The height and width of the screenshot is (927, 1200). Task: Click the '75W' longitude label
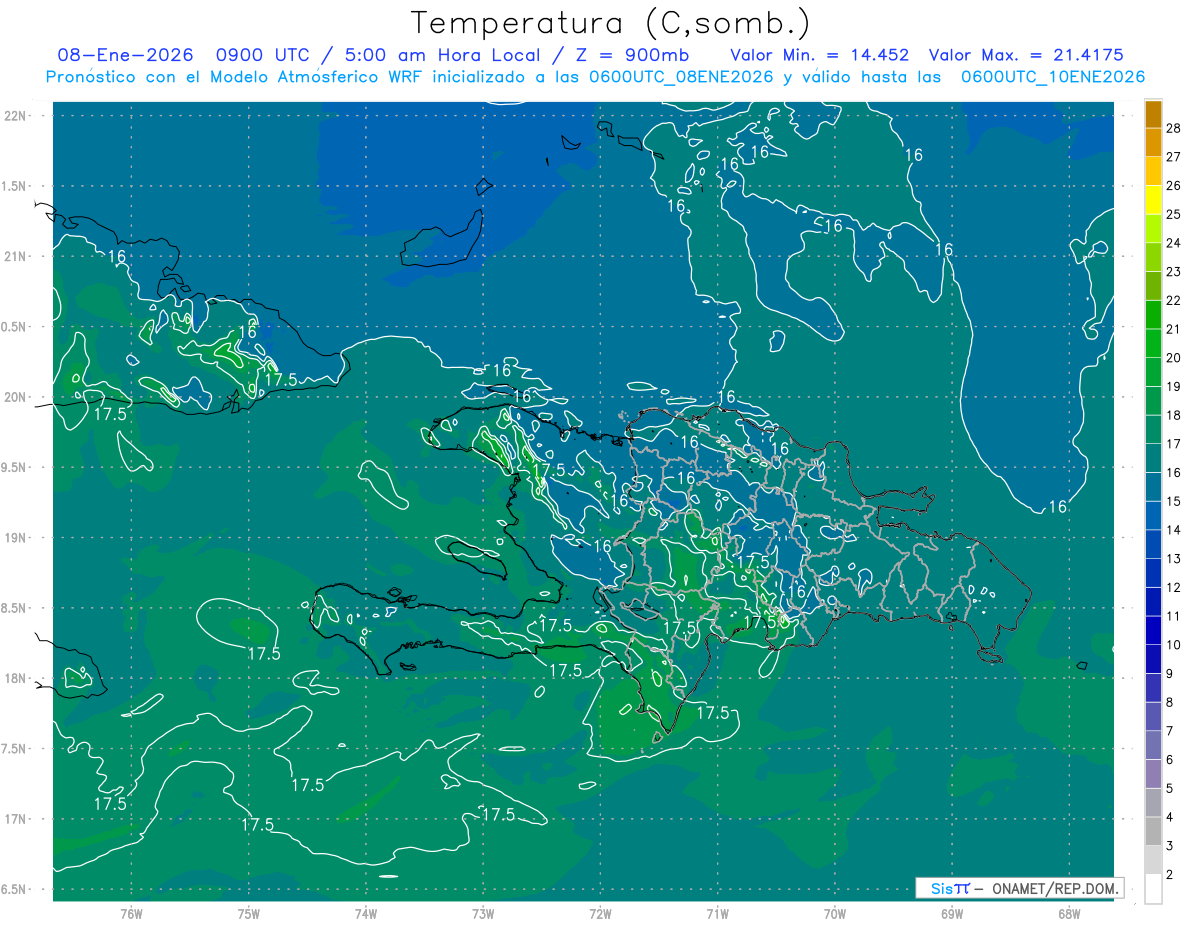pyautogui.click(x=249, y=914)
